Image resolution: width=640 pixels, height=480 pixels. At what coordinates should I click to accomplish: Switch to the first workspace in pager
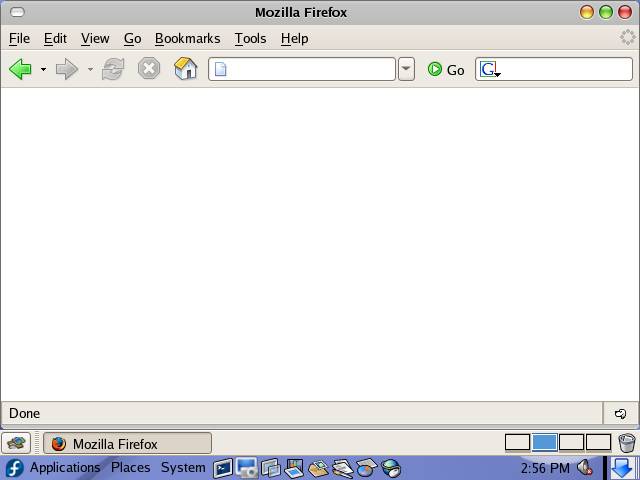517,442
